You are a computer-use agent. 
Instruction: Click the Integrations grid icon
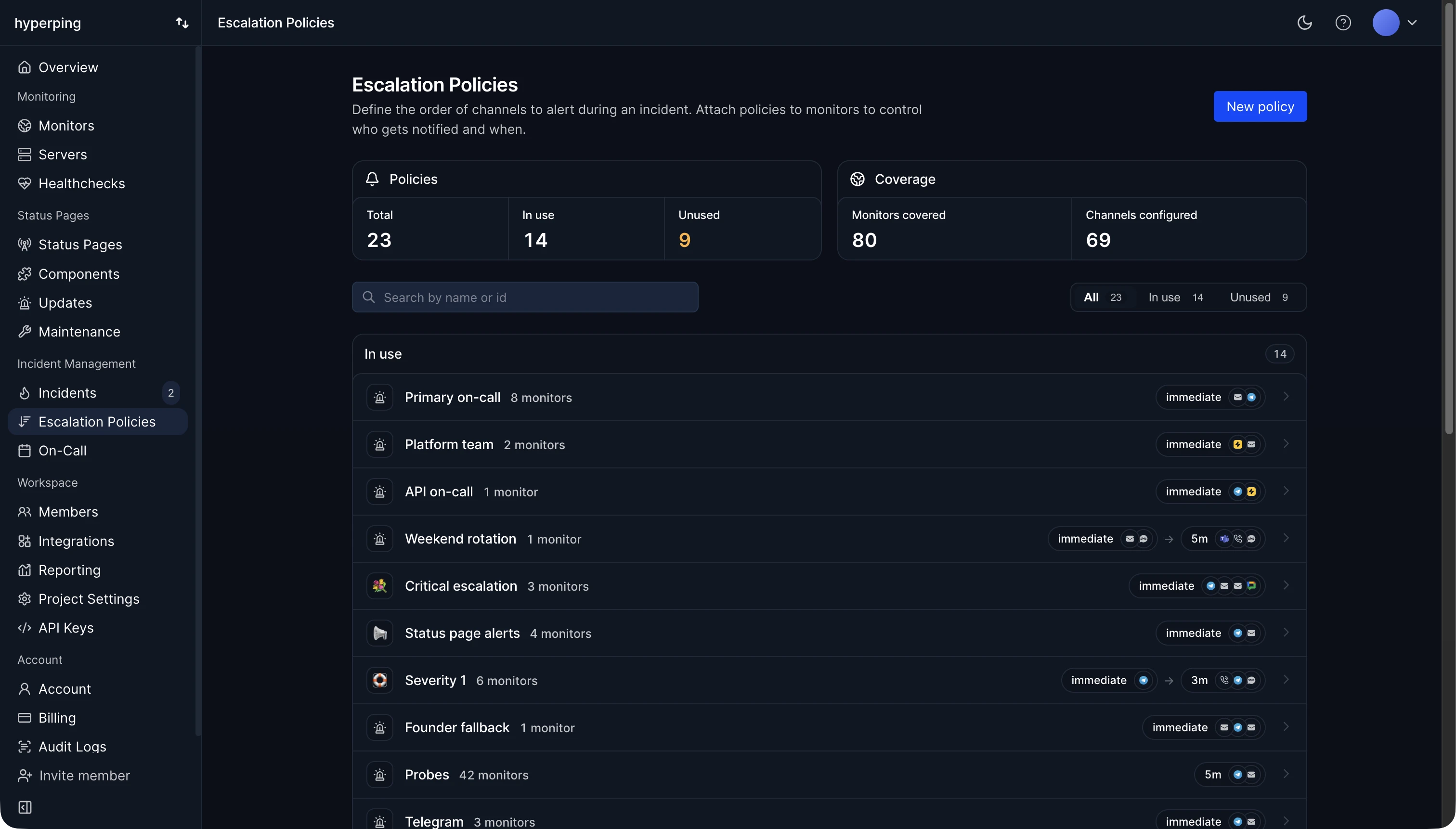coord(25,541)
